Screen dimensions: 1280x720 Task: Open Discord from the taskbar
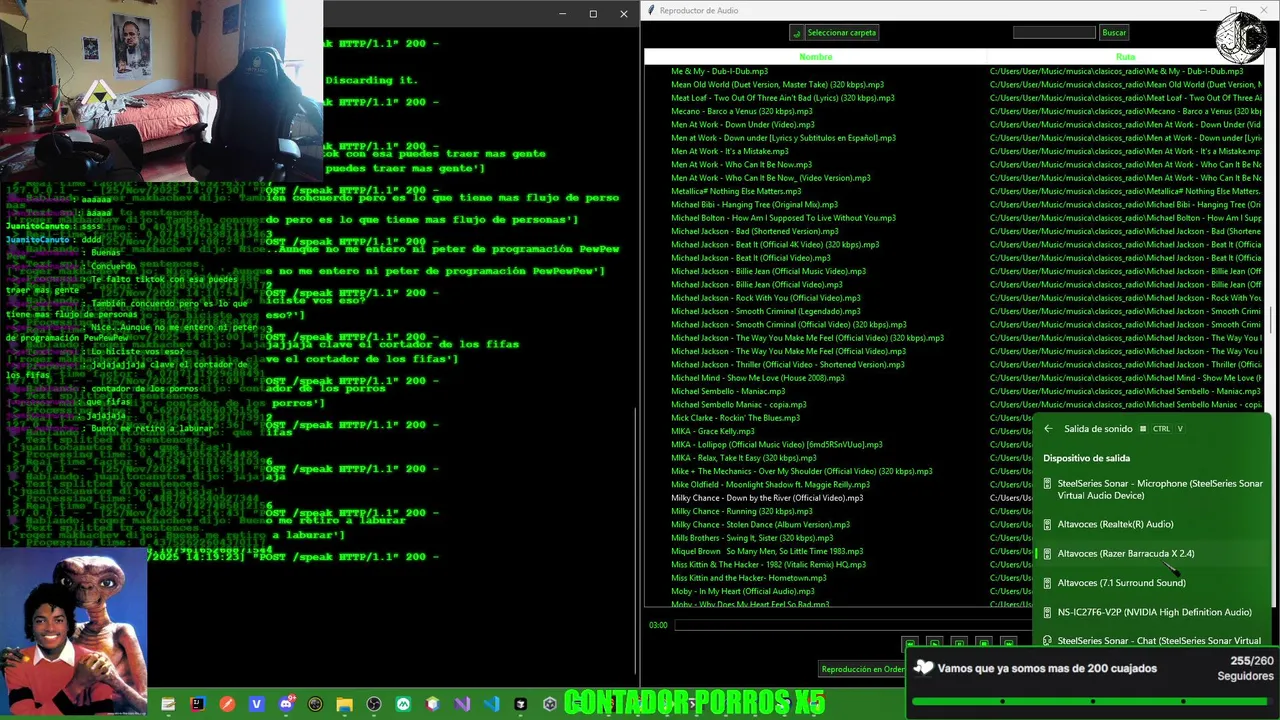[286, 704]
